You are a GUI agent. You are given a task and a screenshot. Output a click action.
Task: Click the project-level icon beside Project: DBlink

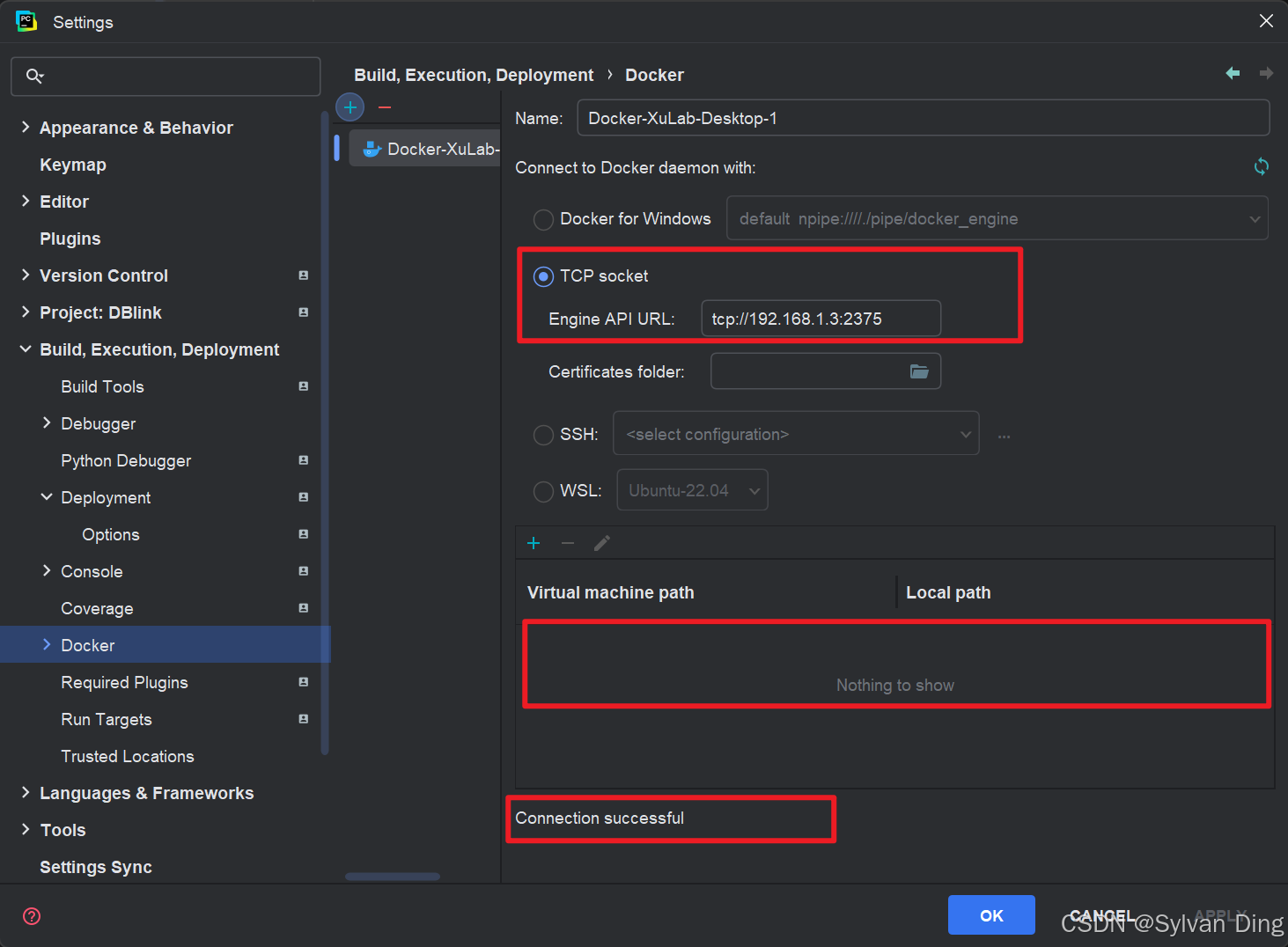tap(303, 312)
